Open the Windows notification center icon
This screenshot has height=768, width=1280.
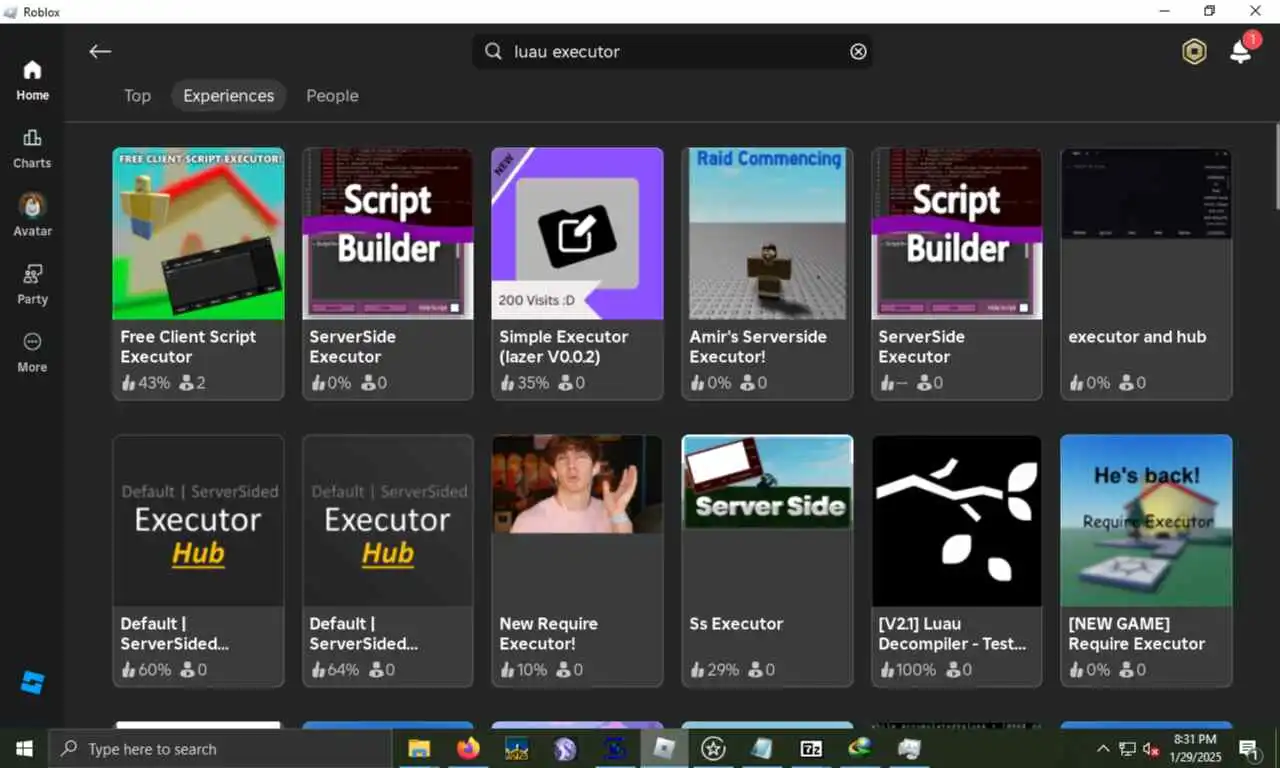pos(1249,749)
